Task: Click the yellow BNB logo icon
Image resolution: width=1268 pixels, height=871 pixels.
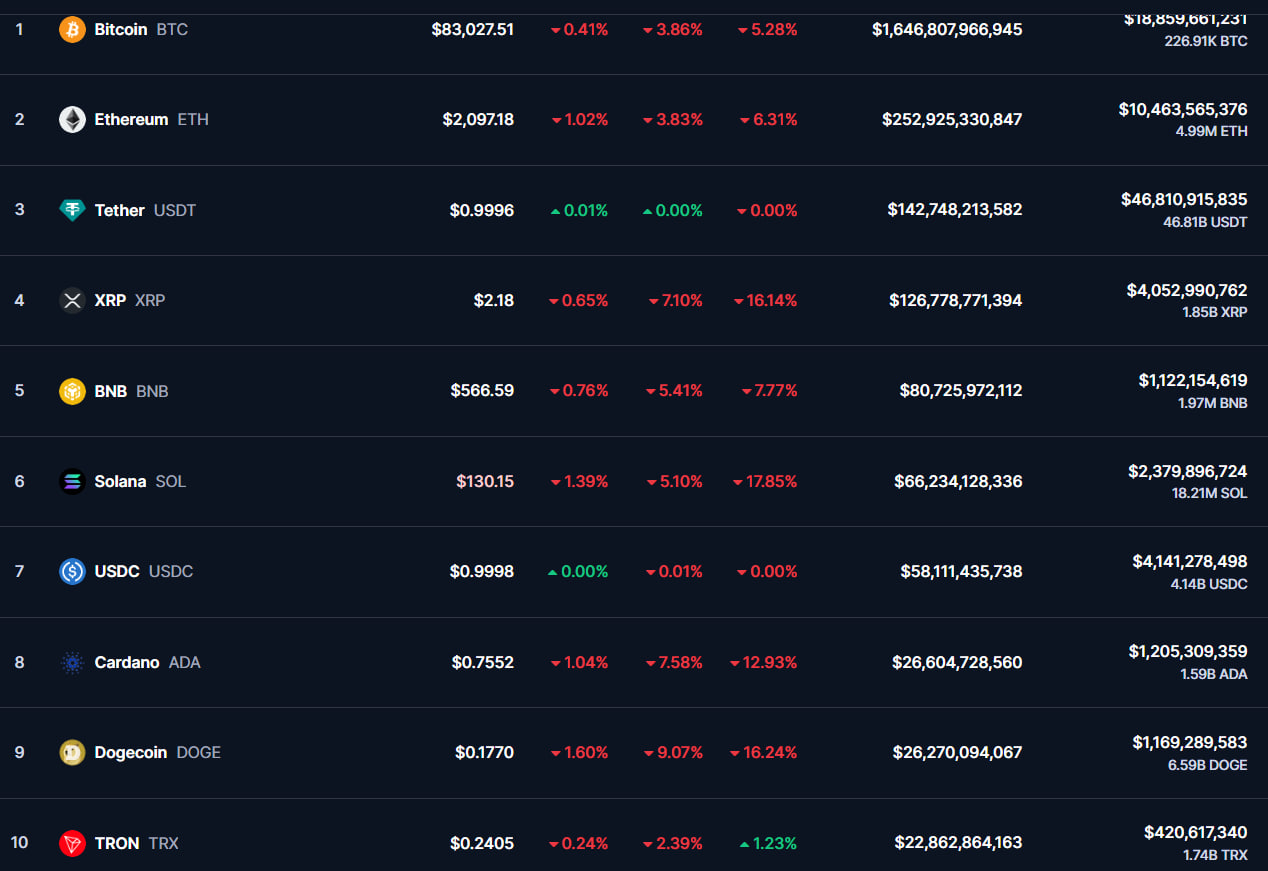Action: [x=72, y=391]
